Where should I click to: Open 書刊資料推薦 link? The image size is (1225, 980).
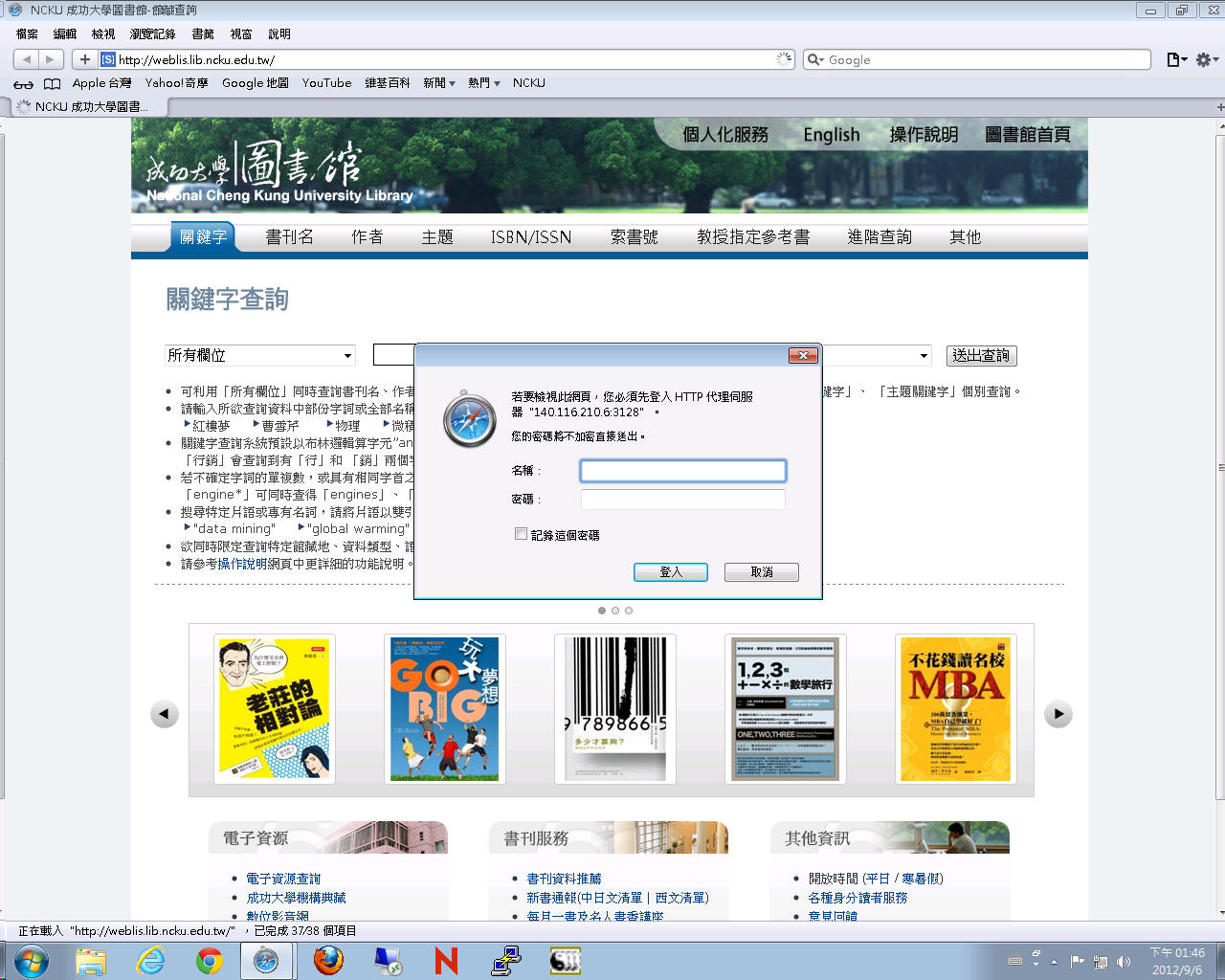pos(565,878)
